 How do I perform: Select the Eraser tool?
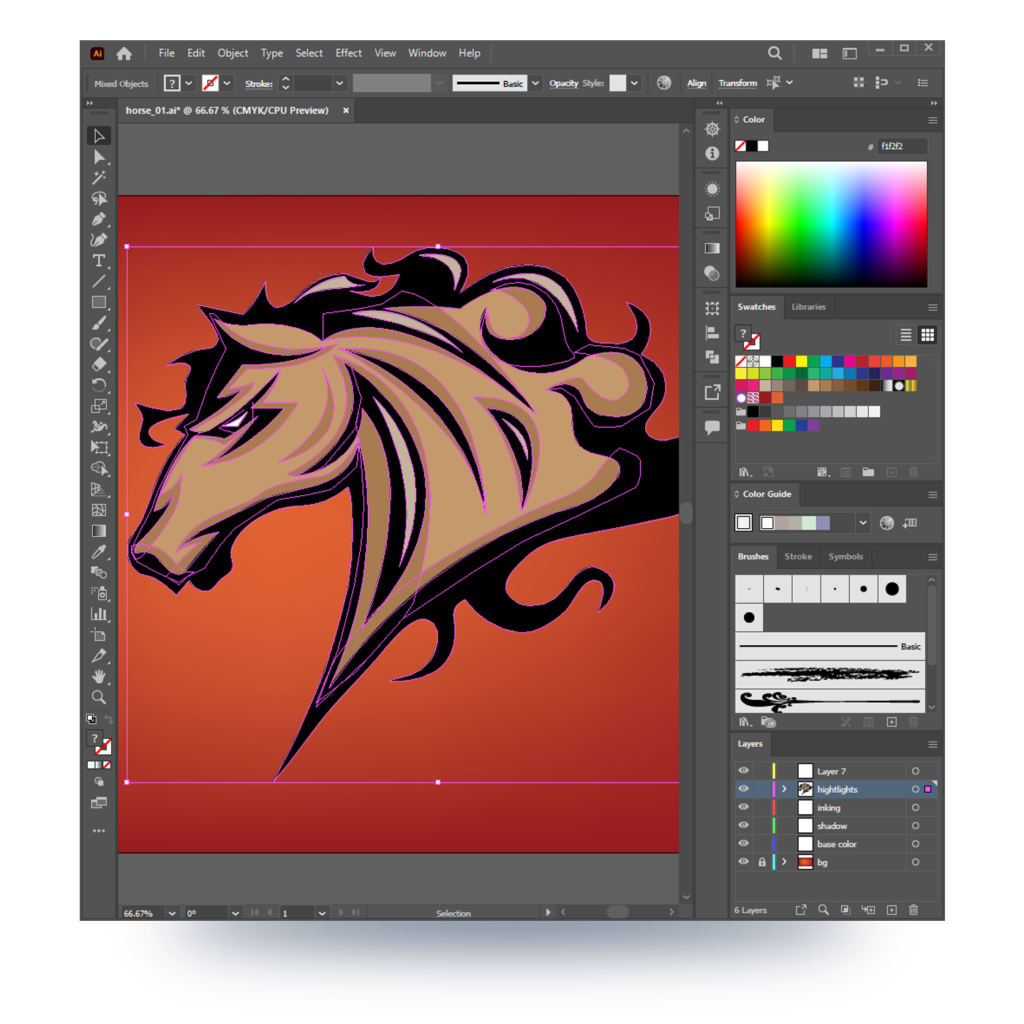point(99,365)
